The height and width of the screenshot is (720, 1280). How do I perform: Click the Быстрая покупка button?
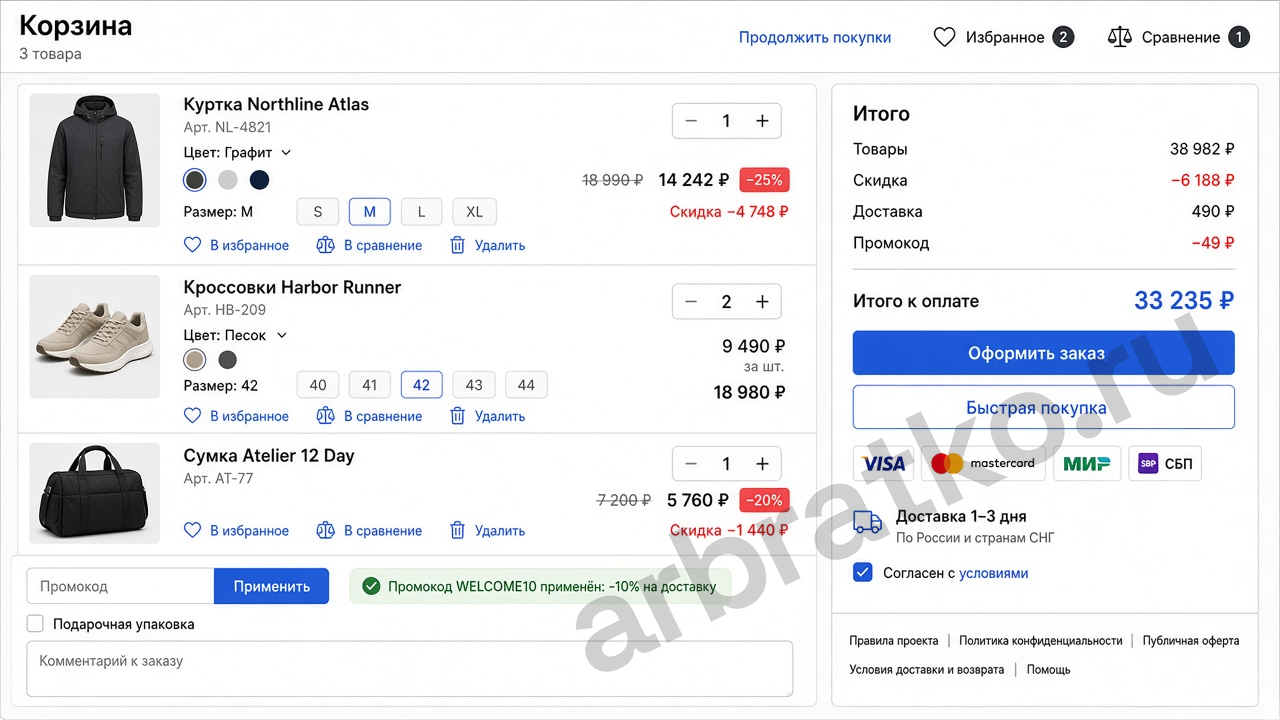(x=1044, y=407)
